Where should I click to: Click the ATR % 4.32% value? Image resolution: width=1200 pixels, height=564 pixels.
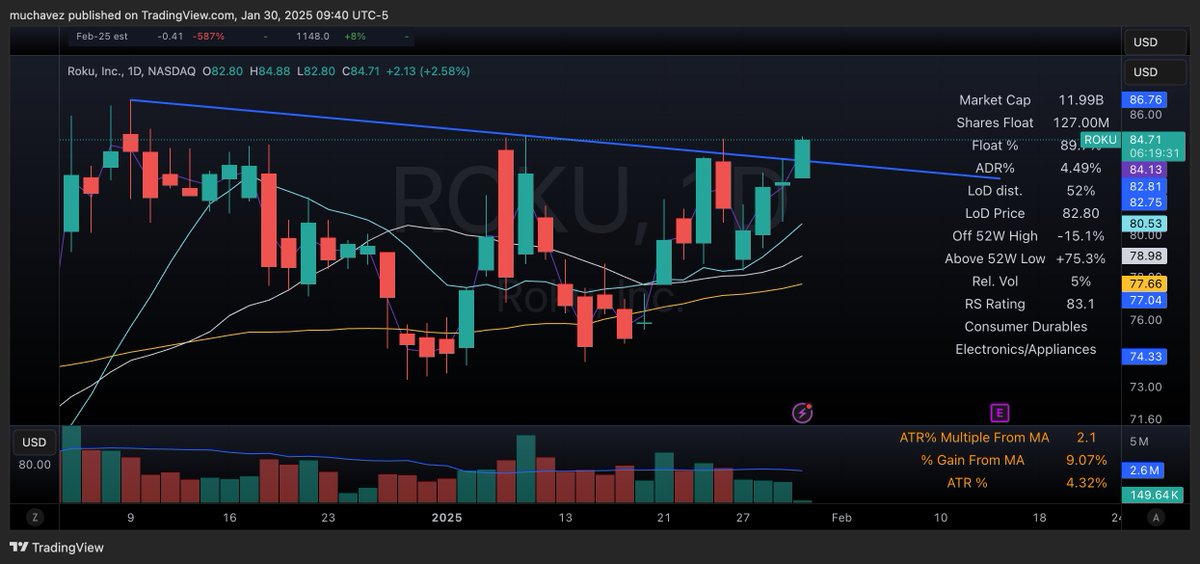click(1086, 483)
